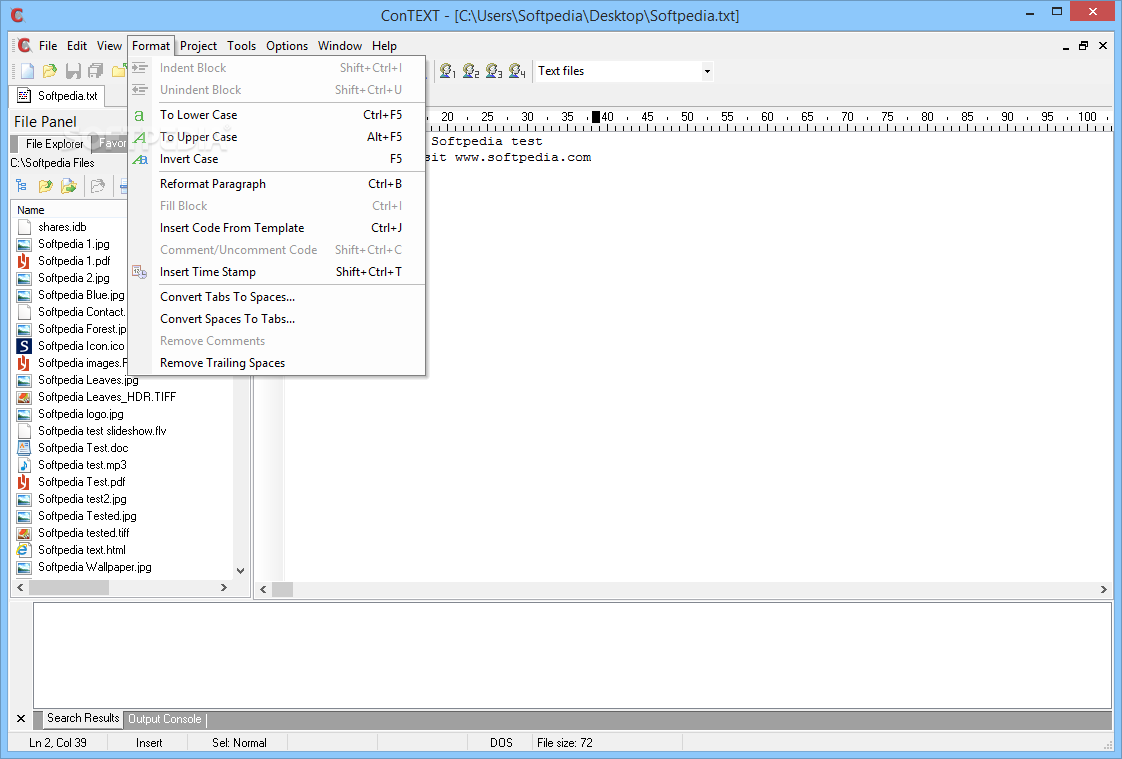Screen dimensions: 1122x759
Task: Run user command key 4 icon
Action: tap(517, 71)
